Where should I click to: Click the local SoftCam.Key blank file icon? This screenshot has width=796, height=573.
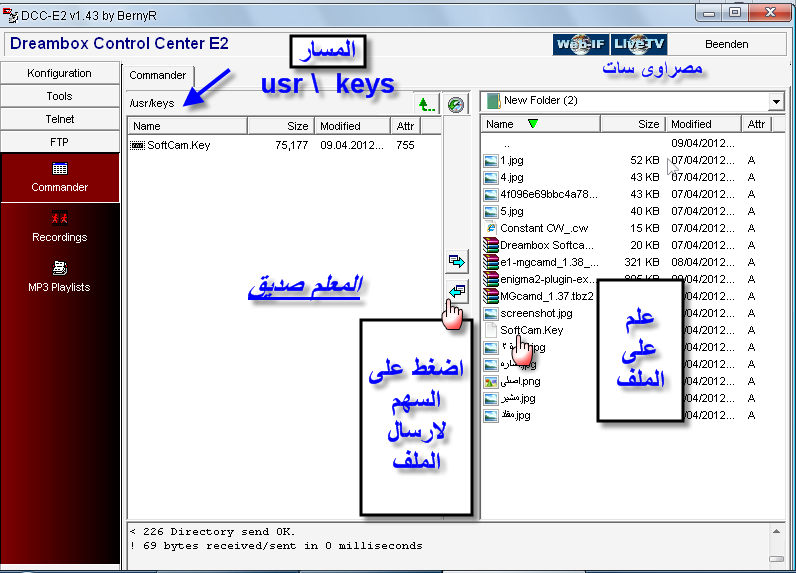(490, 330)
